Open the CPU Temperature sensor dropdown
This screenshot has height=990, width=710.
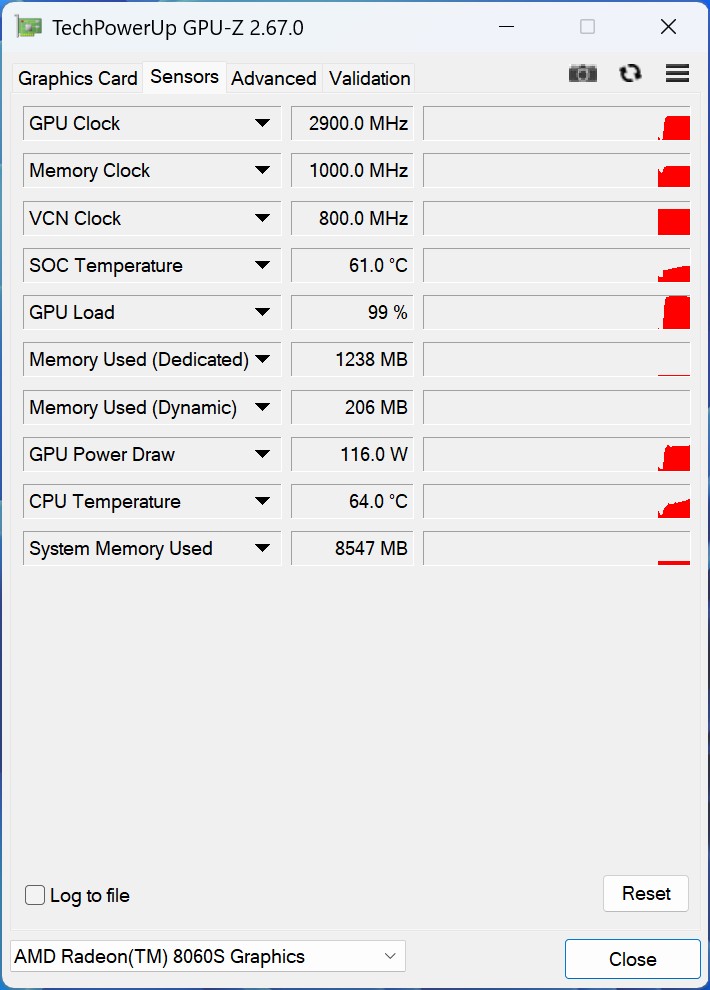262,501
